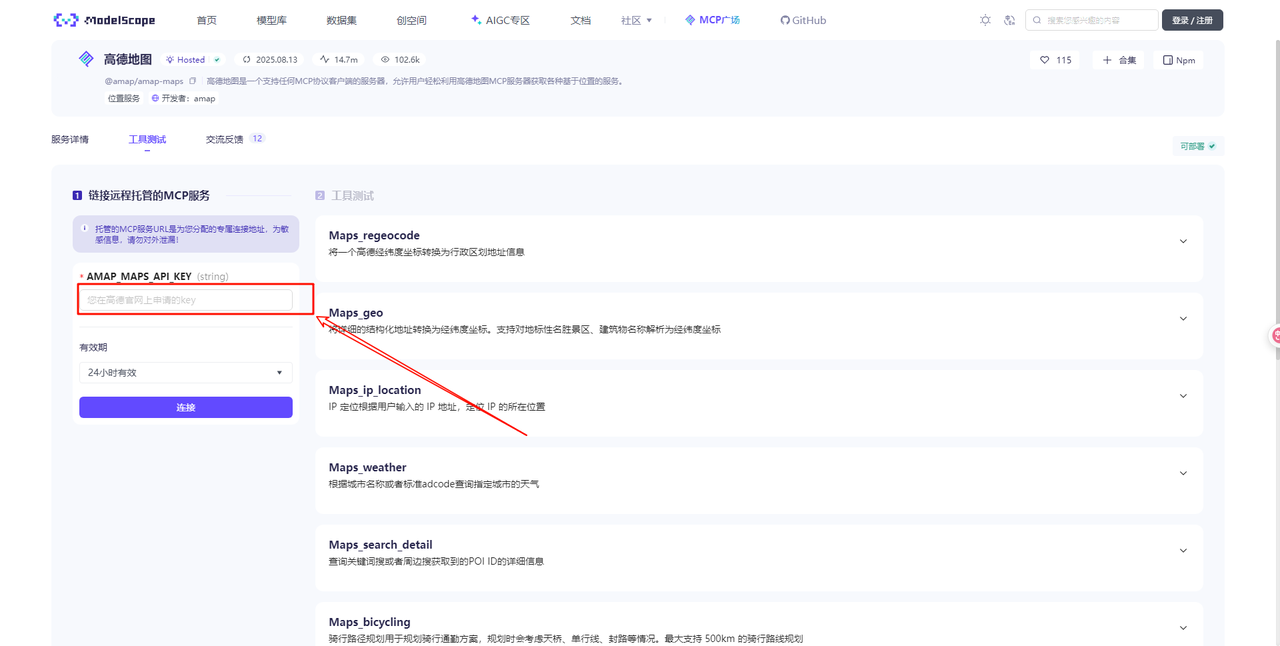Switch to the 交流反馈 tab
Image resolution: width=1280 pixels, height=646 pixels.
[224, 139]
